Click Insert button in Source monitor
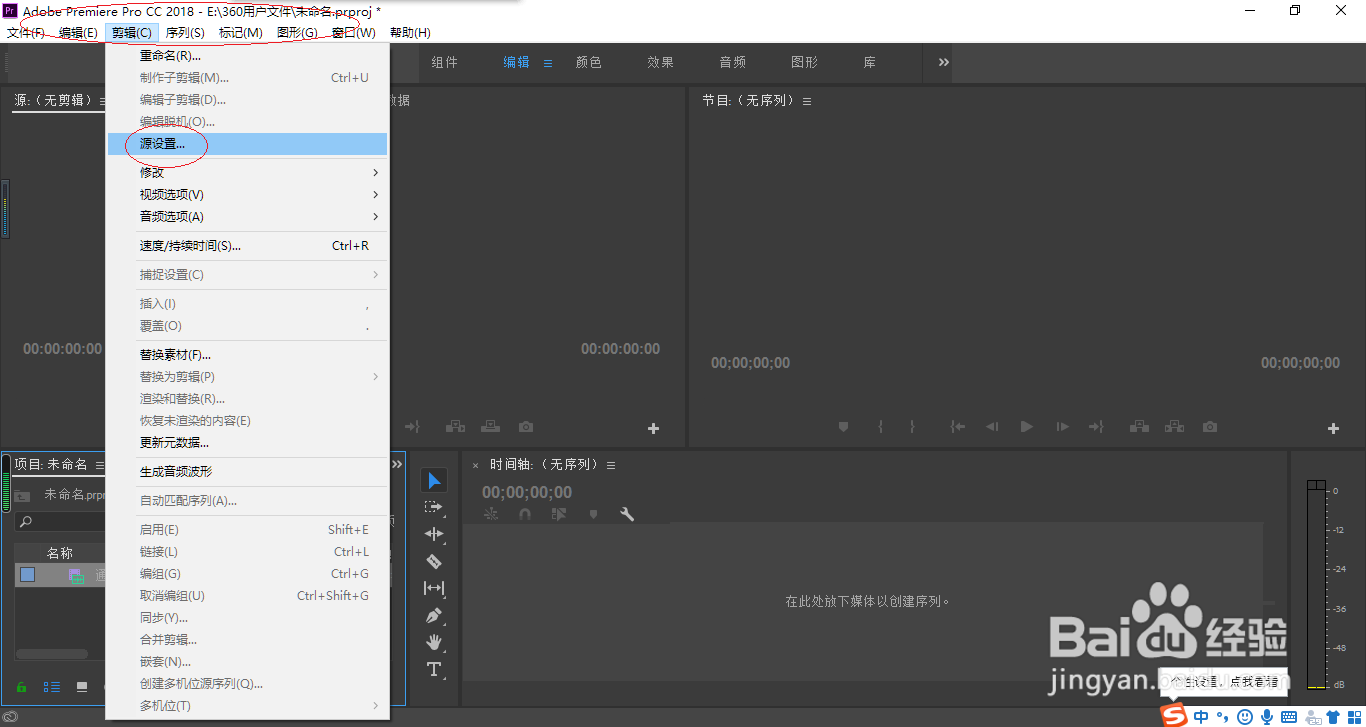This screenshot has height=727, width=1366. tap(455, 427)
